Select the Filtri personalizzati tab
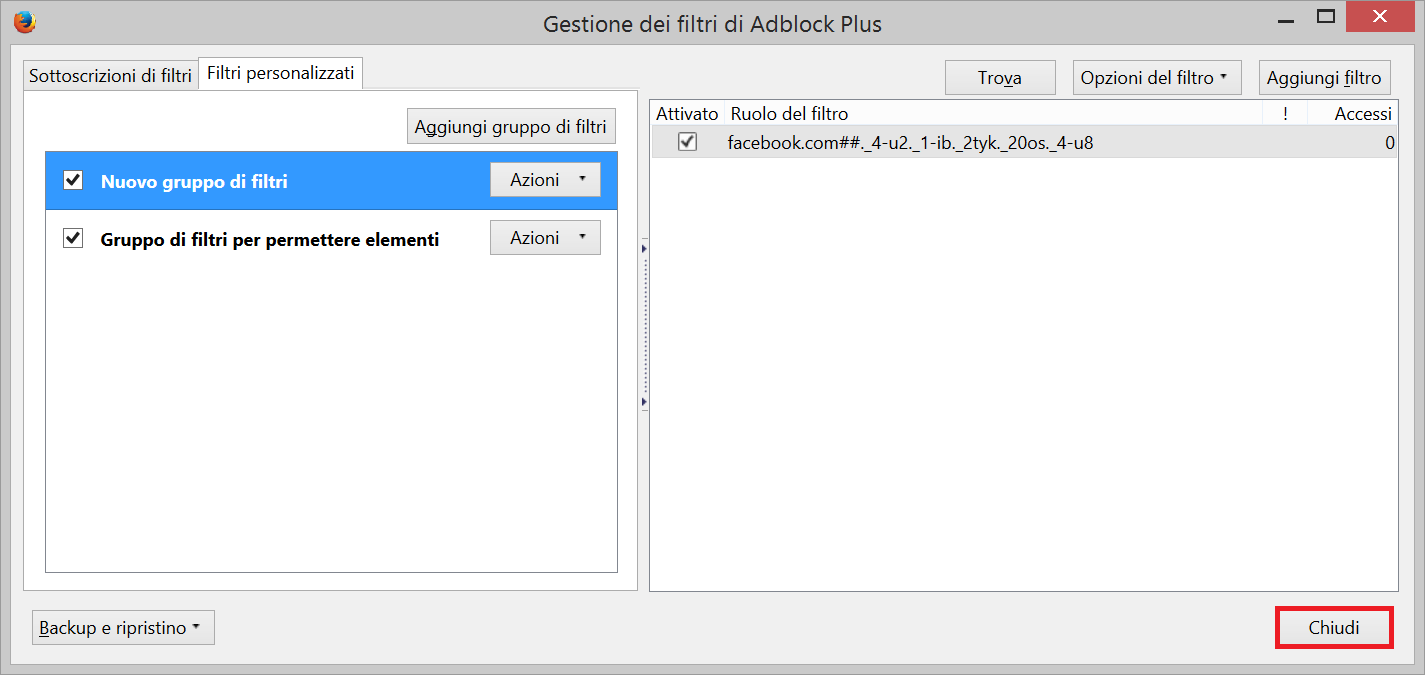Screen dimensions: 1425x675 point(281,73)
